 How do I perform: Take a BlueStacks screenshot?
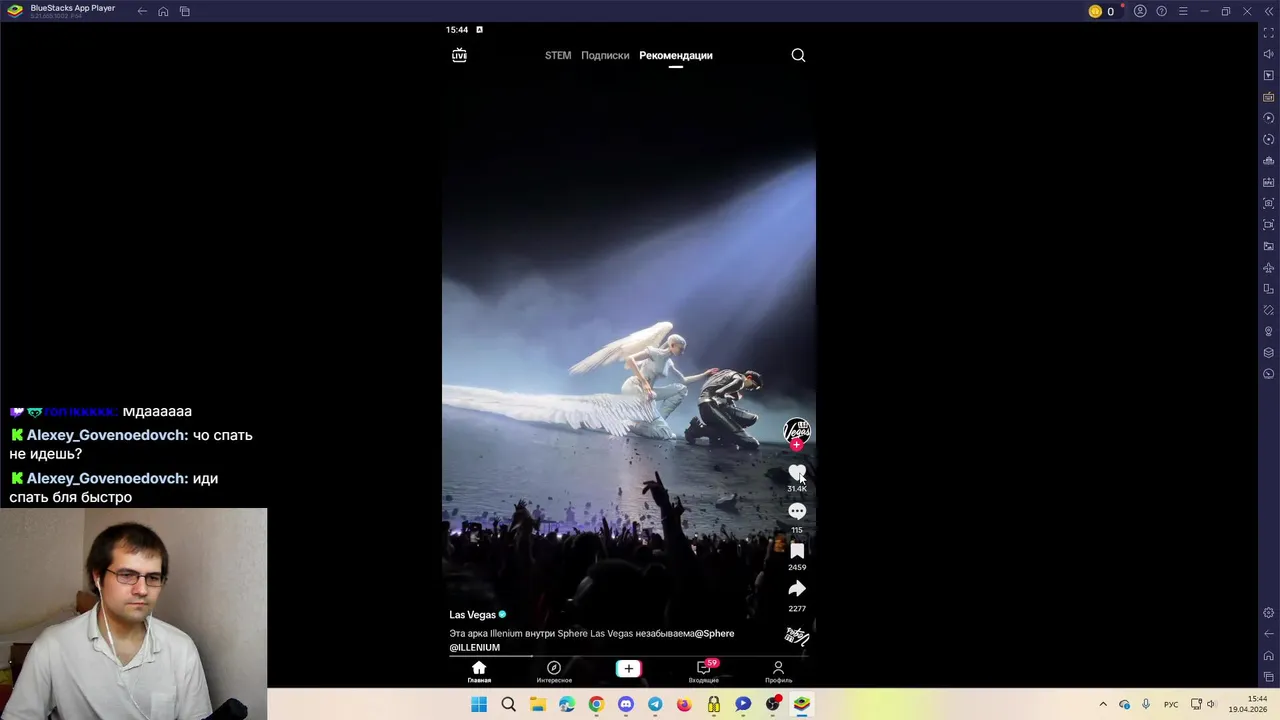pyautogui.click(x=1269, y=203)
